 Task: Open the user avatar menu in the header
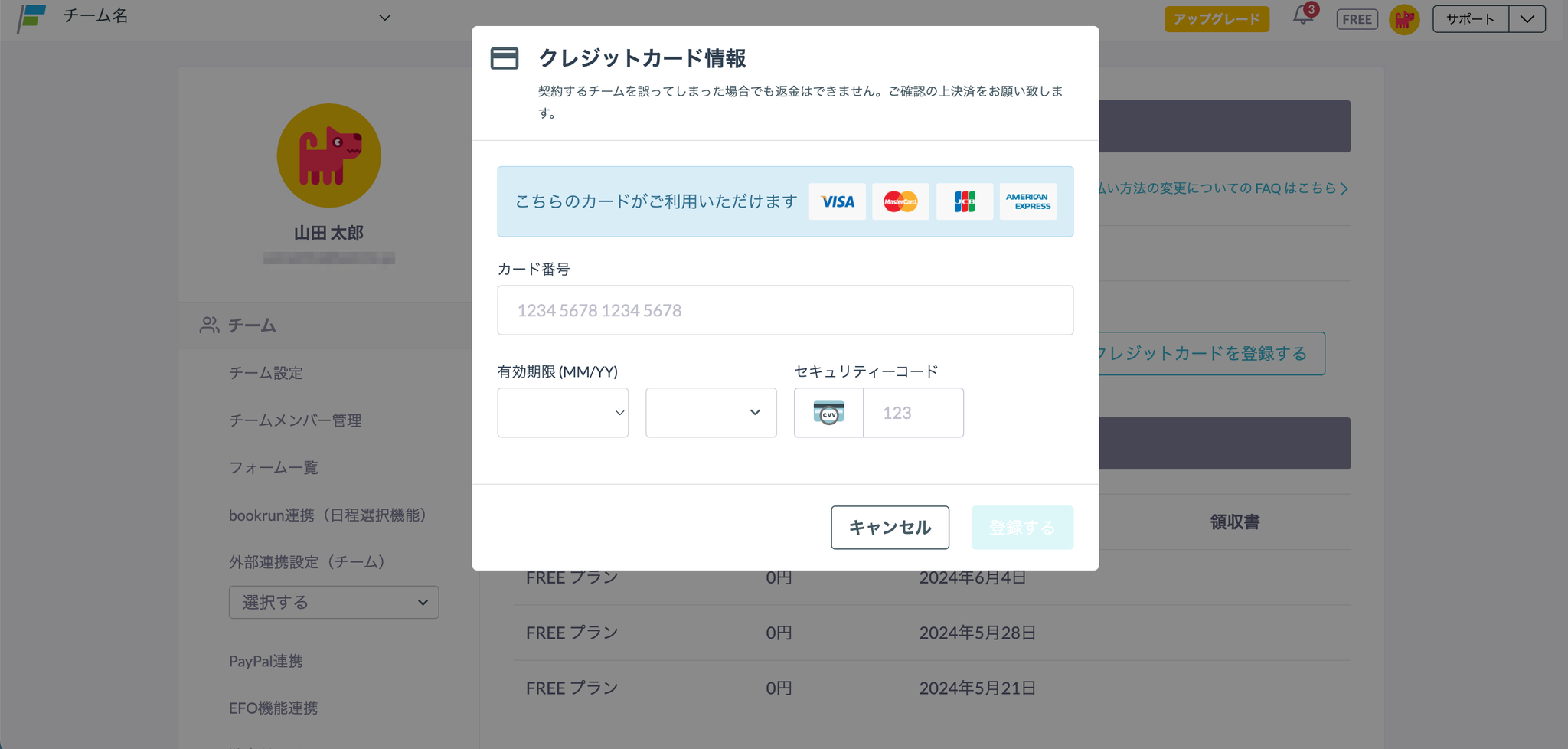click(x=1404, y=19)
